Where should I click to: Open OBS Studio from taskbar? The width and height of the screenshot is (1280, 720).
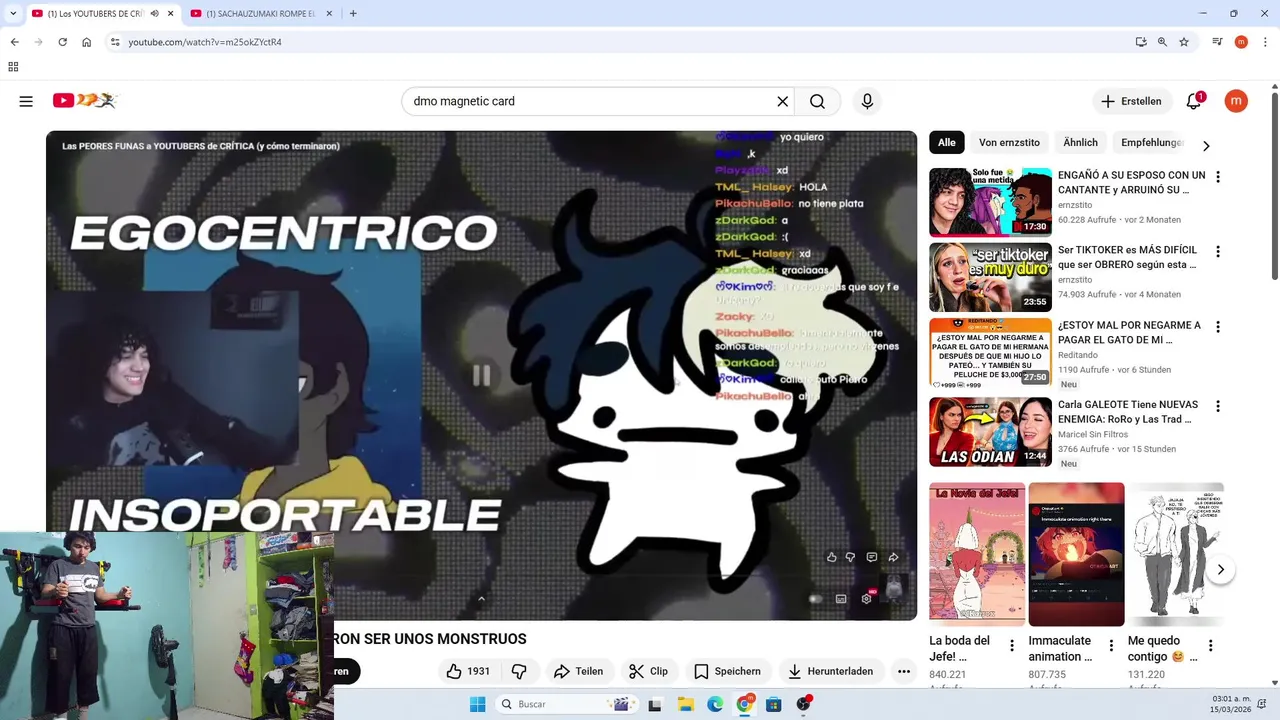coord(803,704)
